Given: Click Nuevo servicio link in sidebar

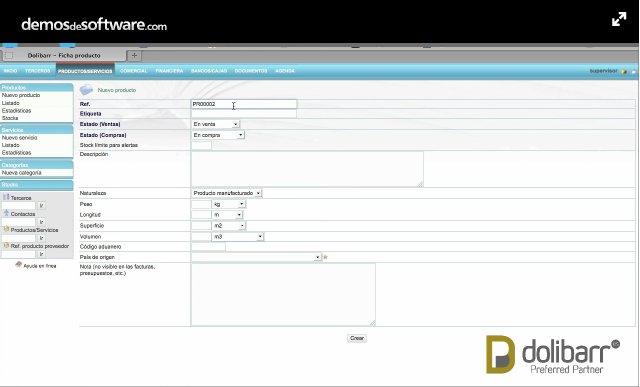Looking at the screenshot, I should (x=19, y=138).
